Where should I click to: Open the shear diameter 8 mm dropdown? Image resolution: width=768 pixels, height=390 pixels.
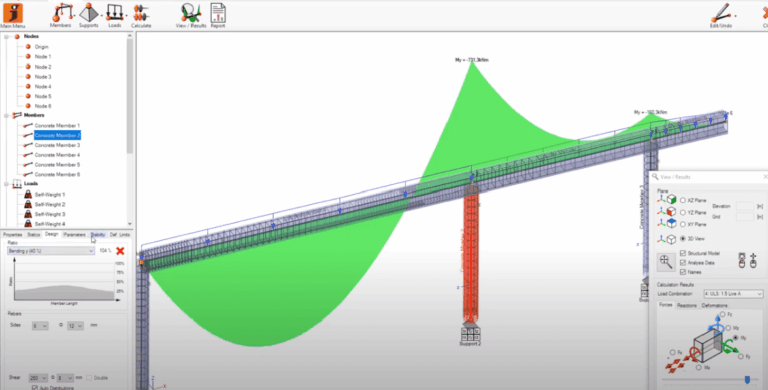point(65,378)
